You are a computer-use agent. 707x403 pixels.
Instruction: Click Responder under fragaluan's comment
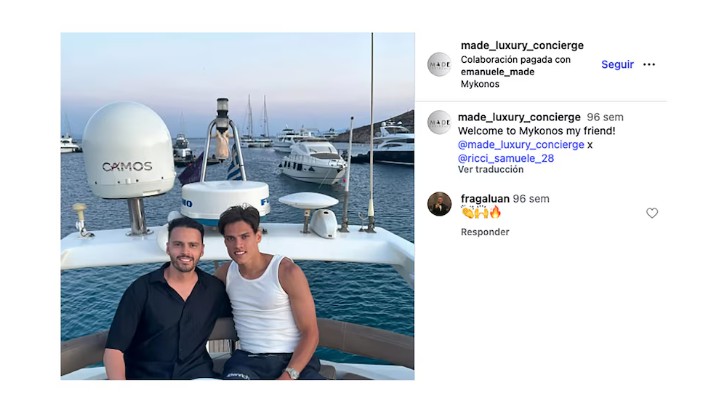484,232
